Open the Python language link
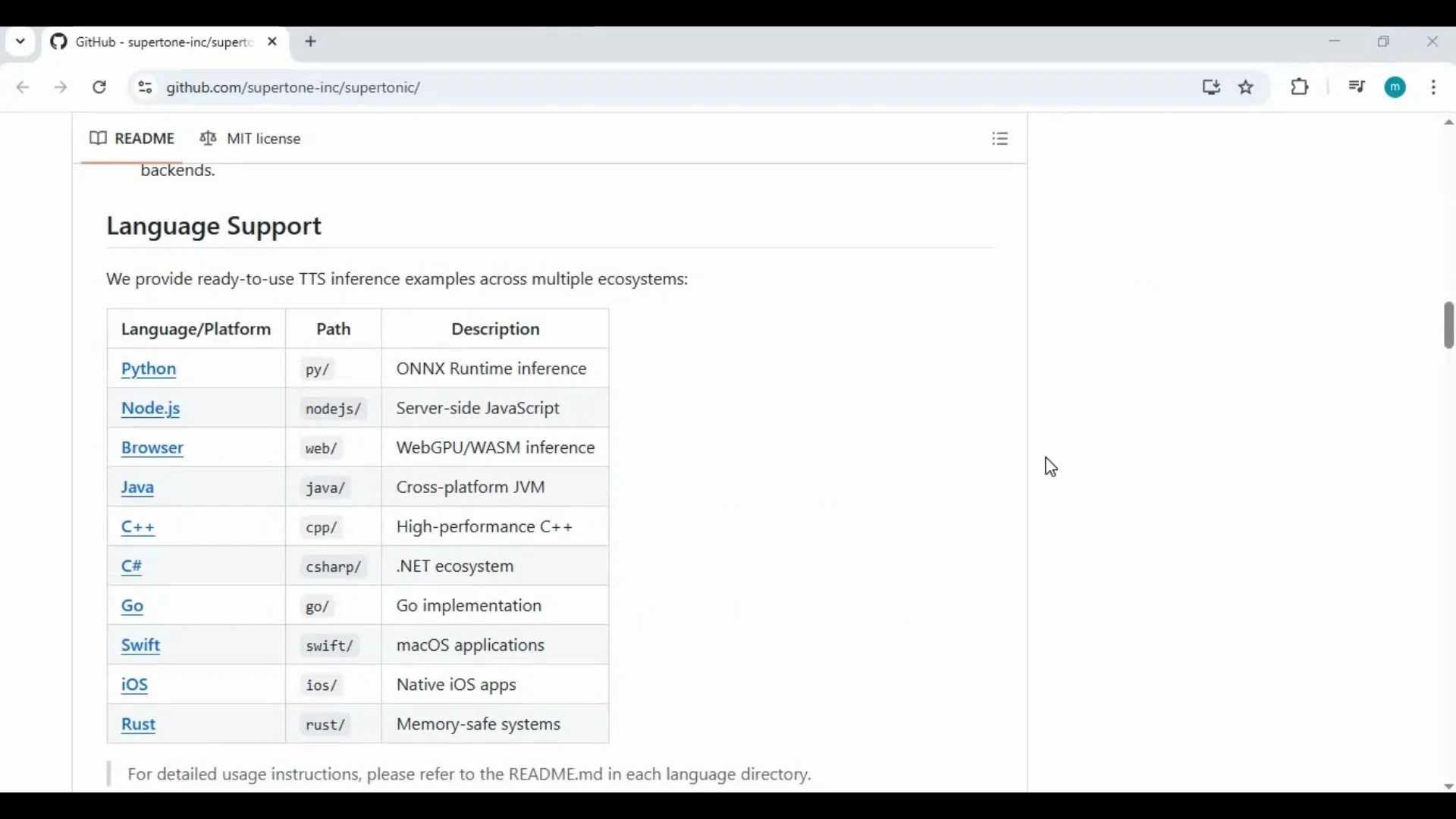The width and height of the screenshot is (1456, 819). click(x=148, y=369)
